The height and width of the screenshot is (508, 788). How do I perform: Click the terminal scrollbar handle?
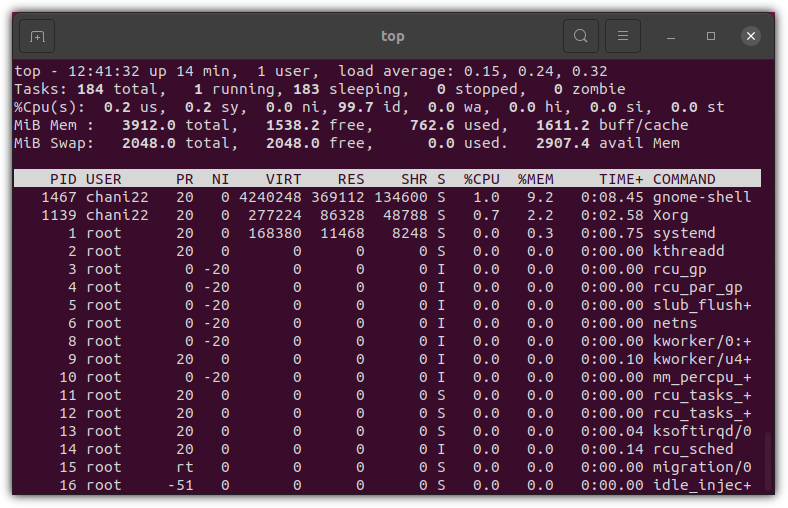pos(767,461)
